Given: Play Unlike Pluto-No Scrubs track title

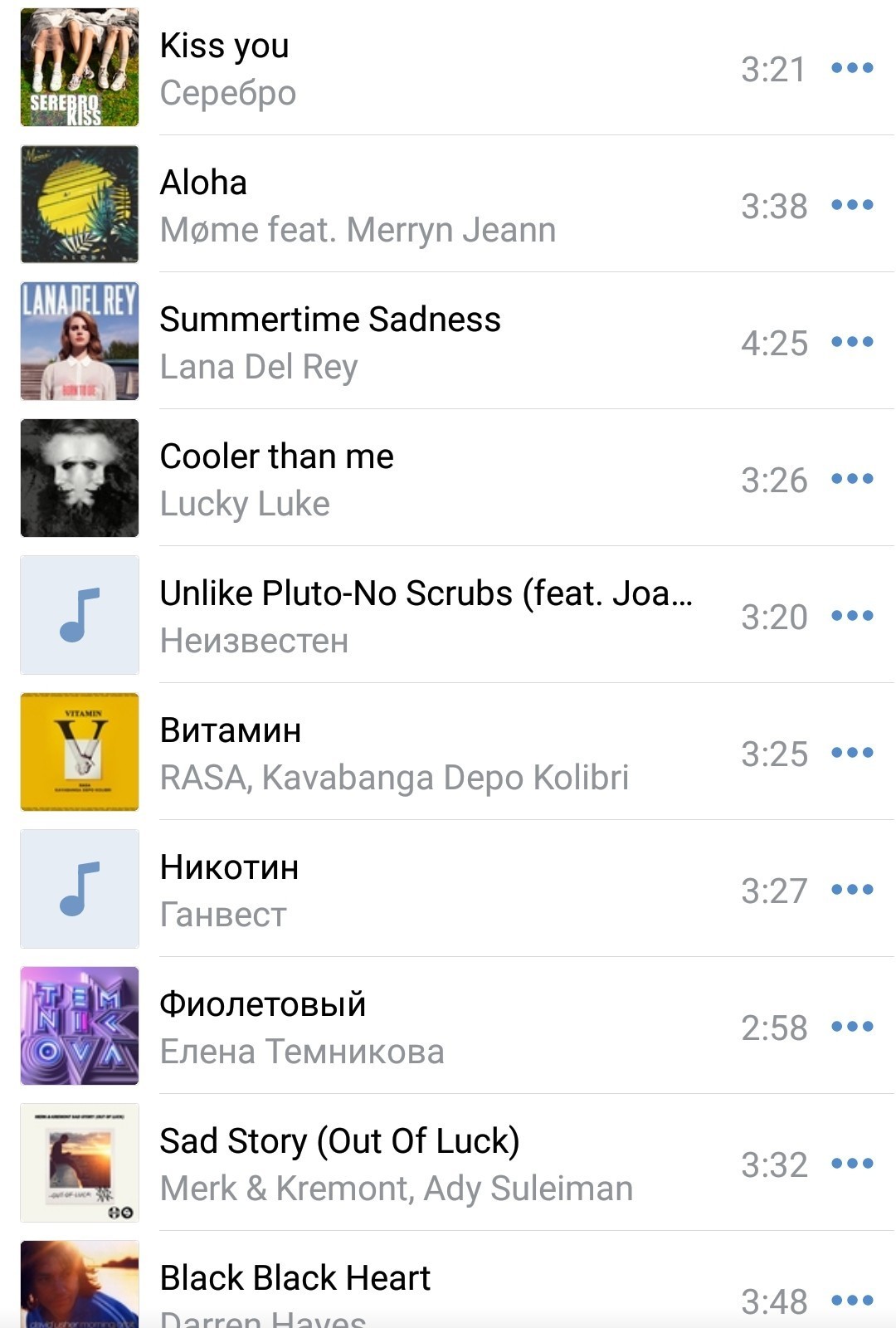Looking at the screenshot, I should (x=426, y=593).
